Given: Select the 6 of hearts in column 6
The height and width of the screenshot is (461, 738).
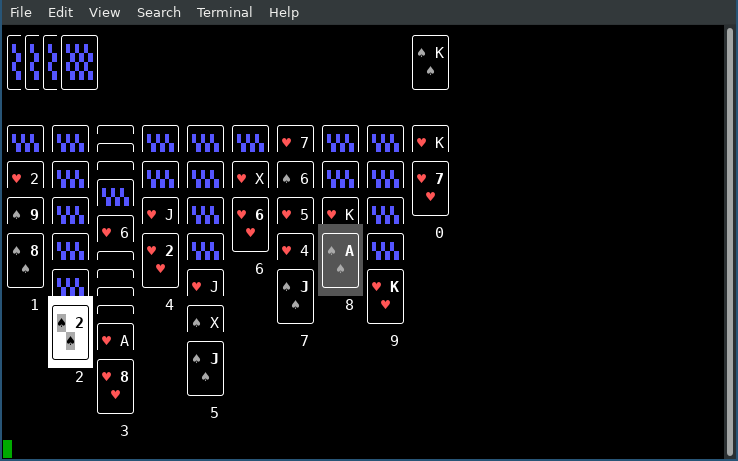Looking at the screenshot, I should [250, 224].
